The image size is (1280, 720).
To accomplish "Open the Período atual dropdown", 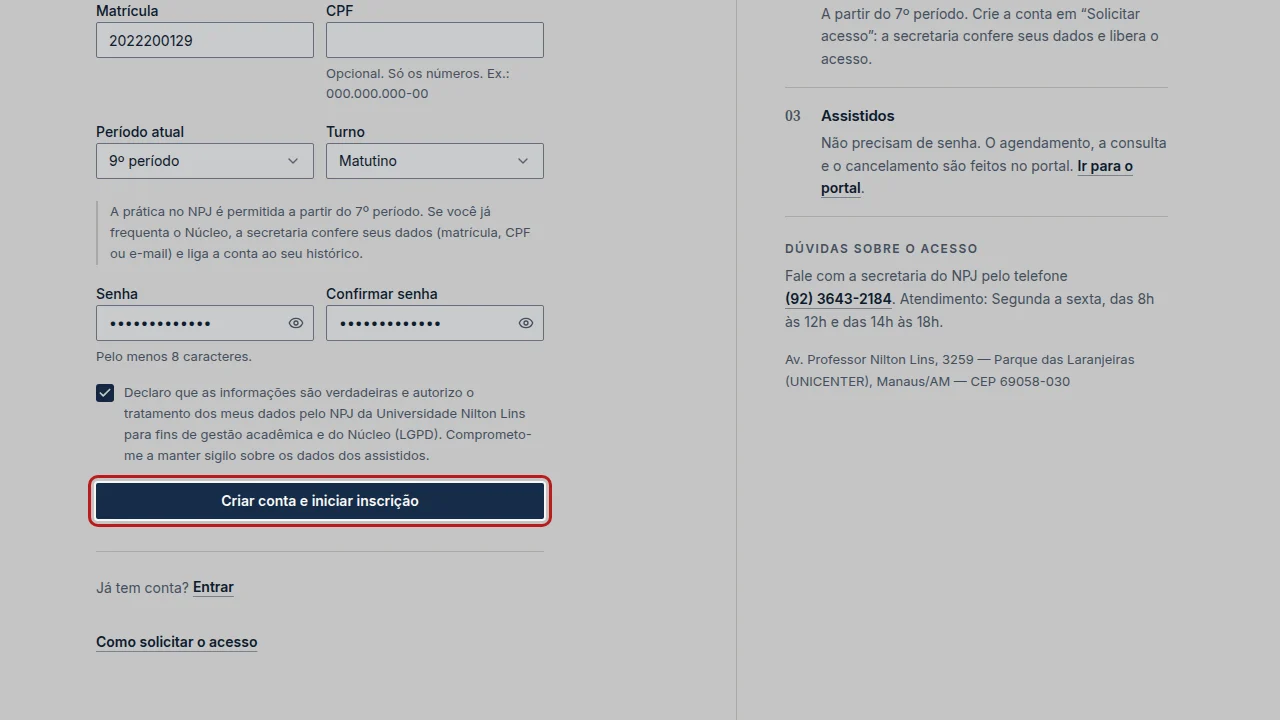I will [x=205, y=161].
